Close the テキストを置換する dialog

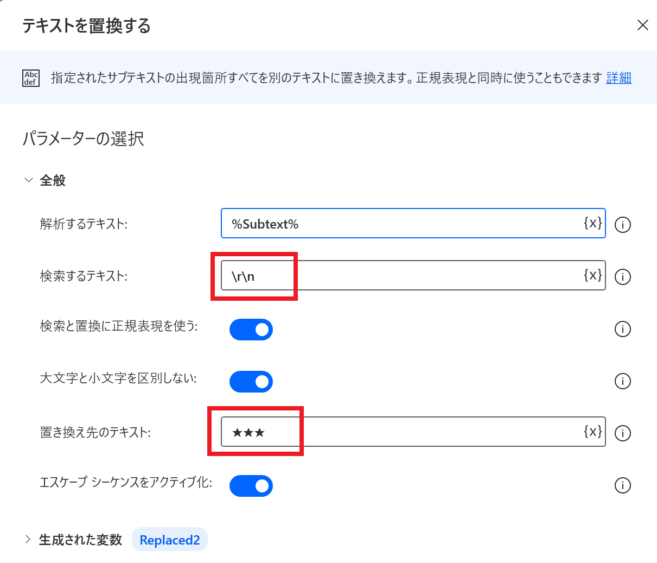coord(642,25)
